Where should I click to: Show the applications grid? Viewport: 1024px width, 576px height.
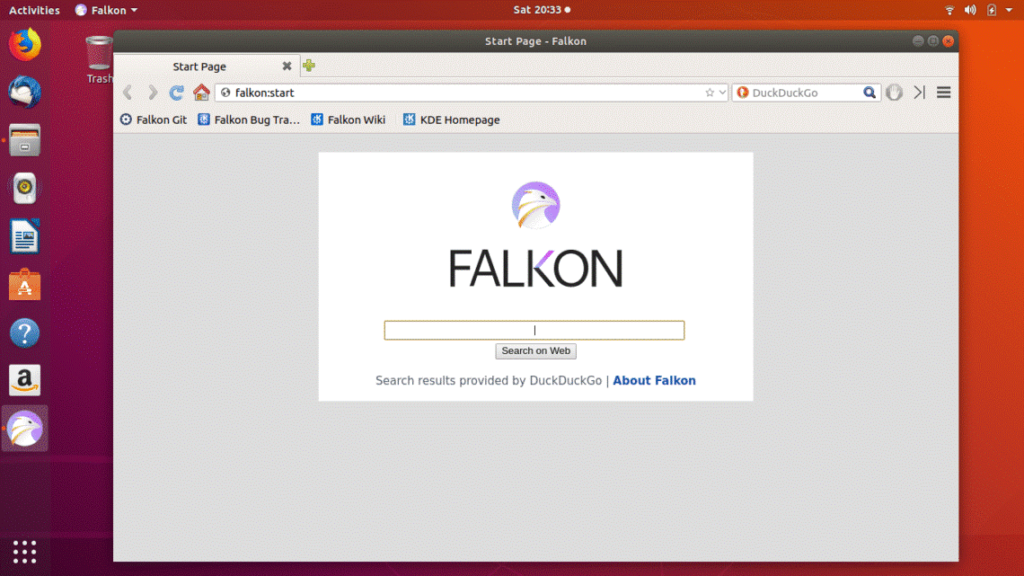pyautogui.click(x=25, y=552)
